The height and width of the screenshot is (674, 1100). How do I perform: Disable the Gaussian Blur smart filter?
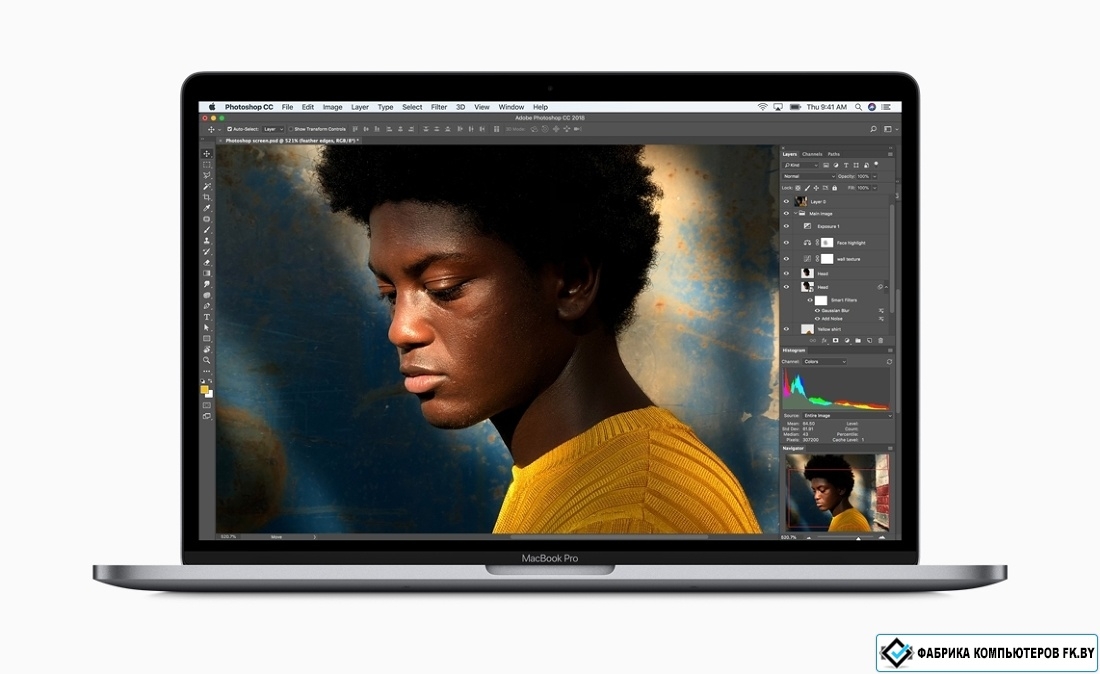pyautogui.click(x=817, y=311)
